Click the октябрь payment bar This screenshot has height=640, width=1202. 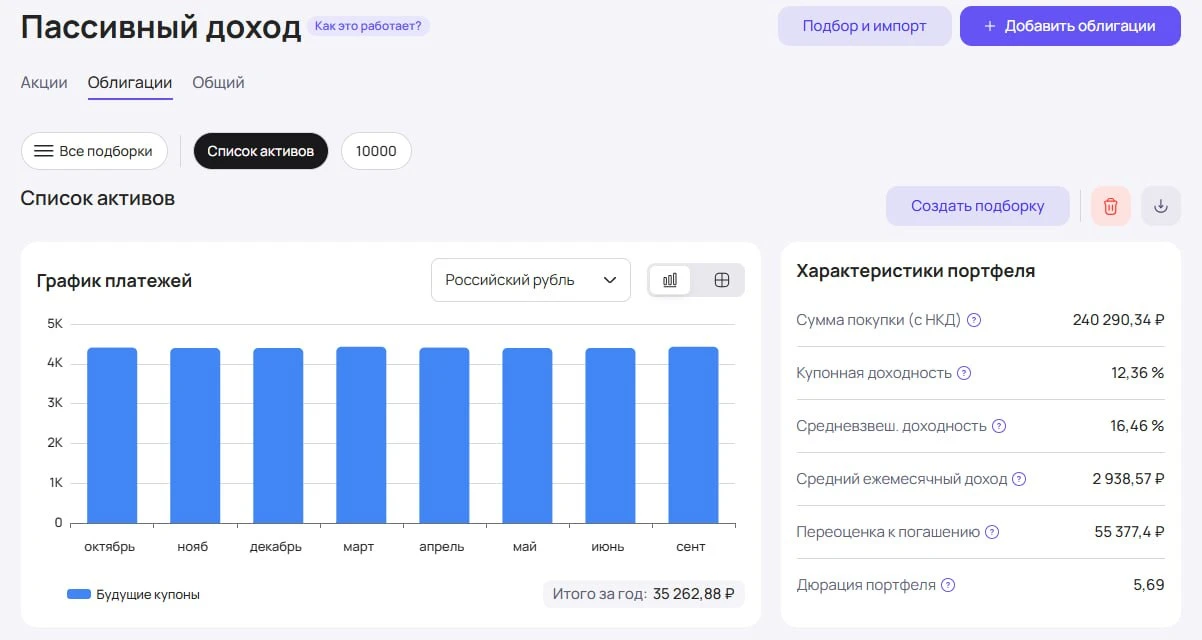coord(112,435)
